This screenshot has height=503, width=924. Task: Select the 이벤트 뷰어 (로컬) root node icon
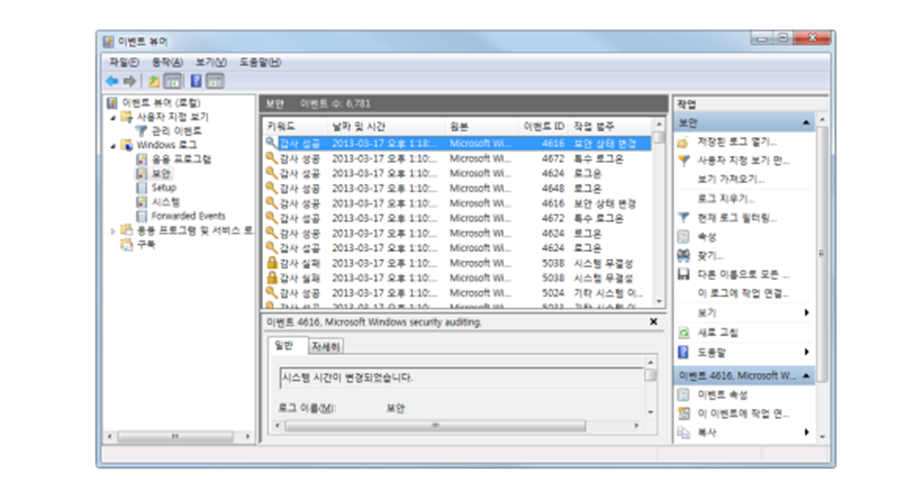point(112,103)
